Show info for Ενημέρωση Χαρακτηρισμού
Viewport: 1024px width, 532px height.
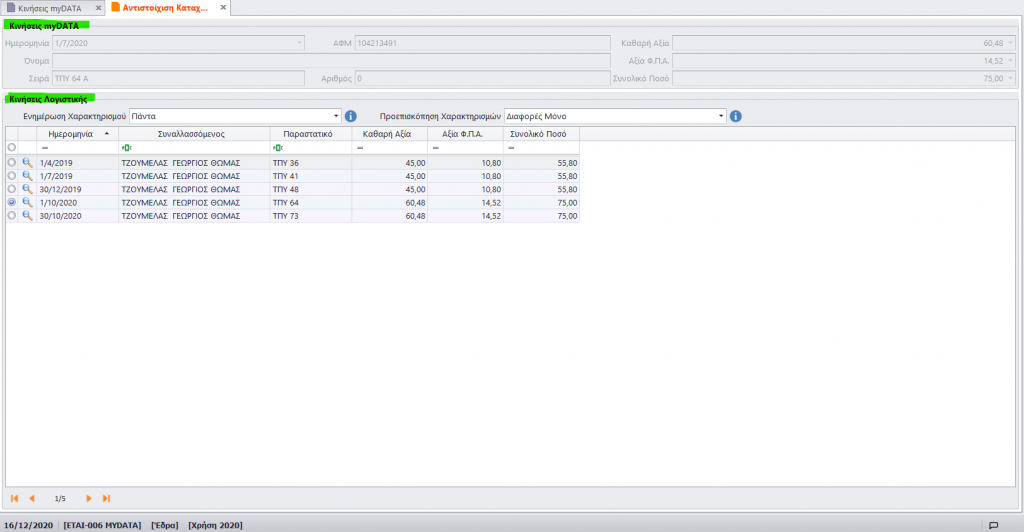pyautogui.click(x=351, y=116)
